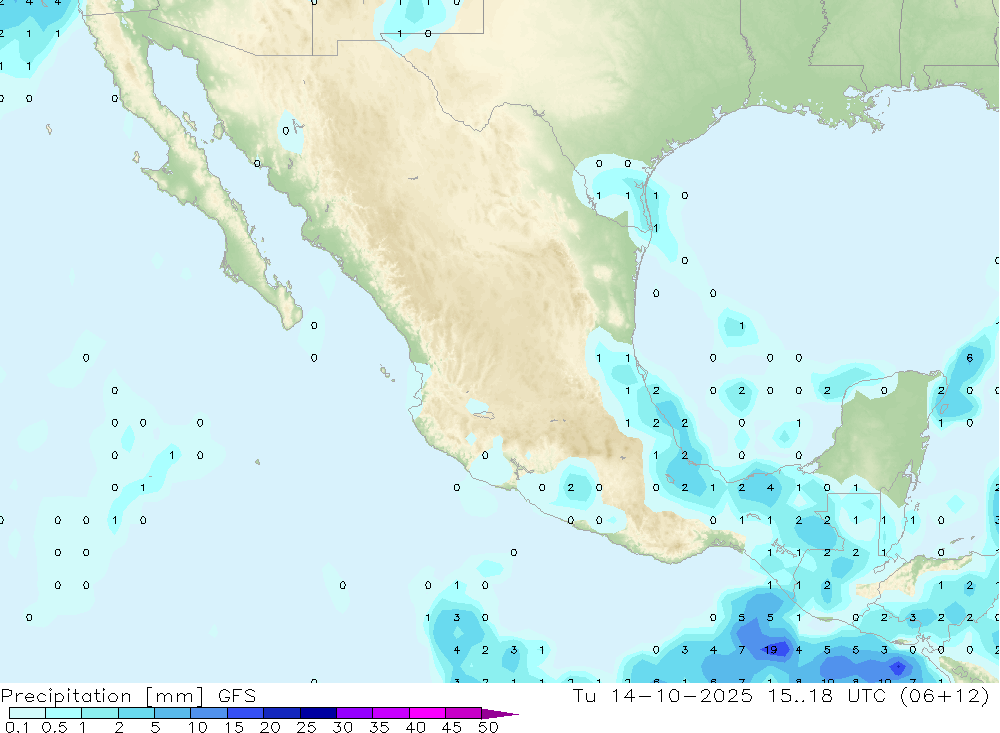Click the 0.5–1 mm legend color box
Image resolution: width=1000 pixels, height=733 pixels.
tap(63, 713)
